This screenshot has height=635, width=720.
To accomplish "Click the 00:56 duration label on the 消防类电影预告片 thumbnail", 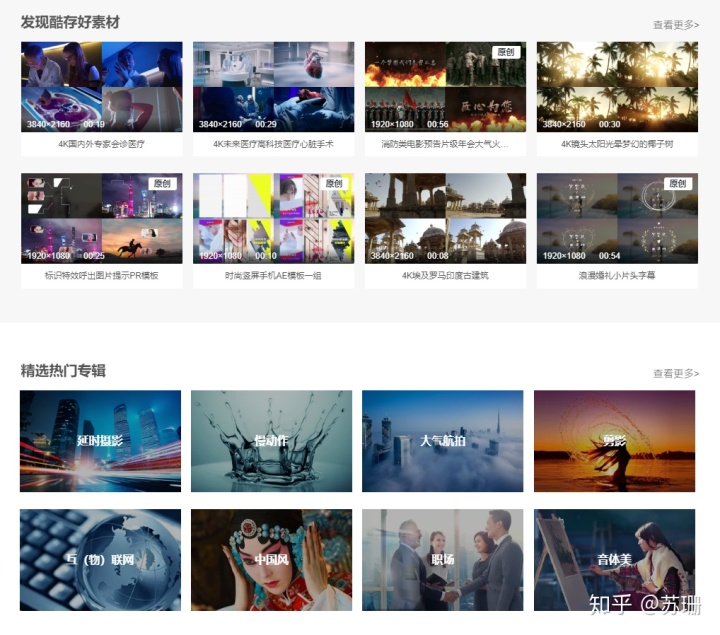I will [438, 124].
